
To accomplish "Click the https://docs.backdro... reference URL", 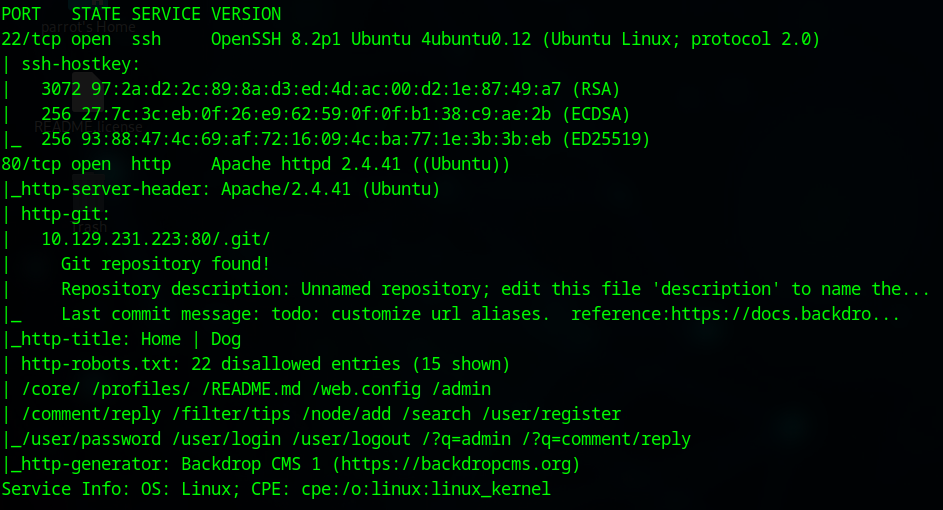I will coord(785,314).
